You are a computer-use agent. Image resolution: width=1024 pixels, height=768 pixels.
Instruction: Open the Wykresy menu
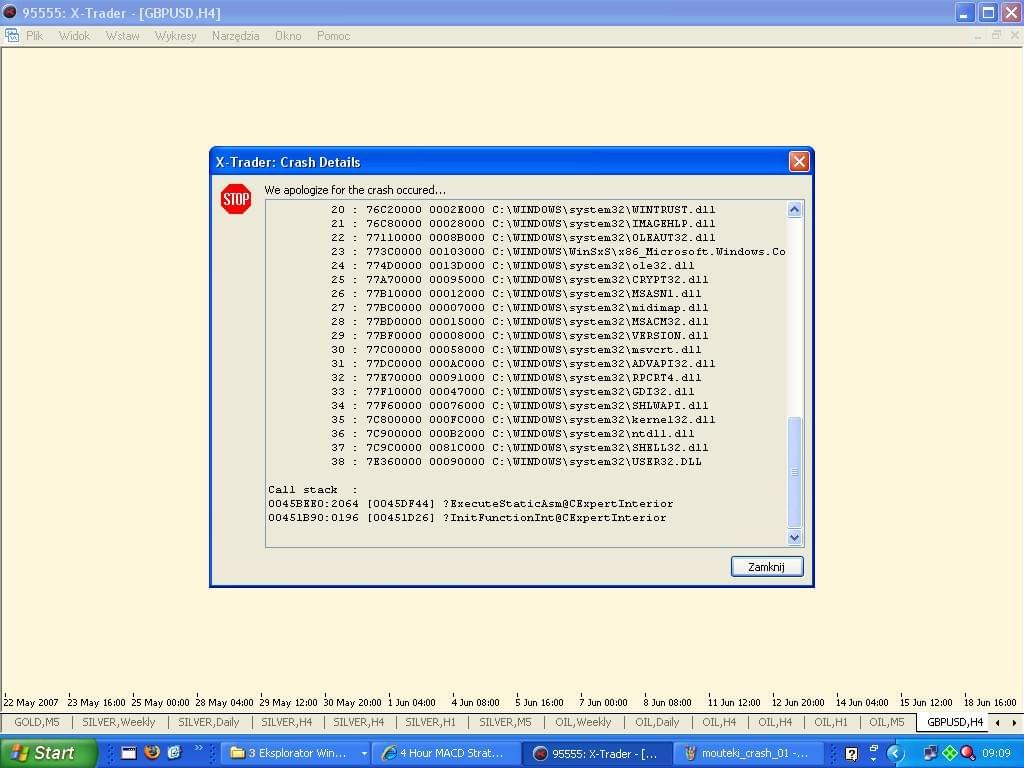pos(175,36)
